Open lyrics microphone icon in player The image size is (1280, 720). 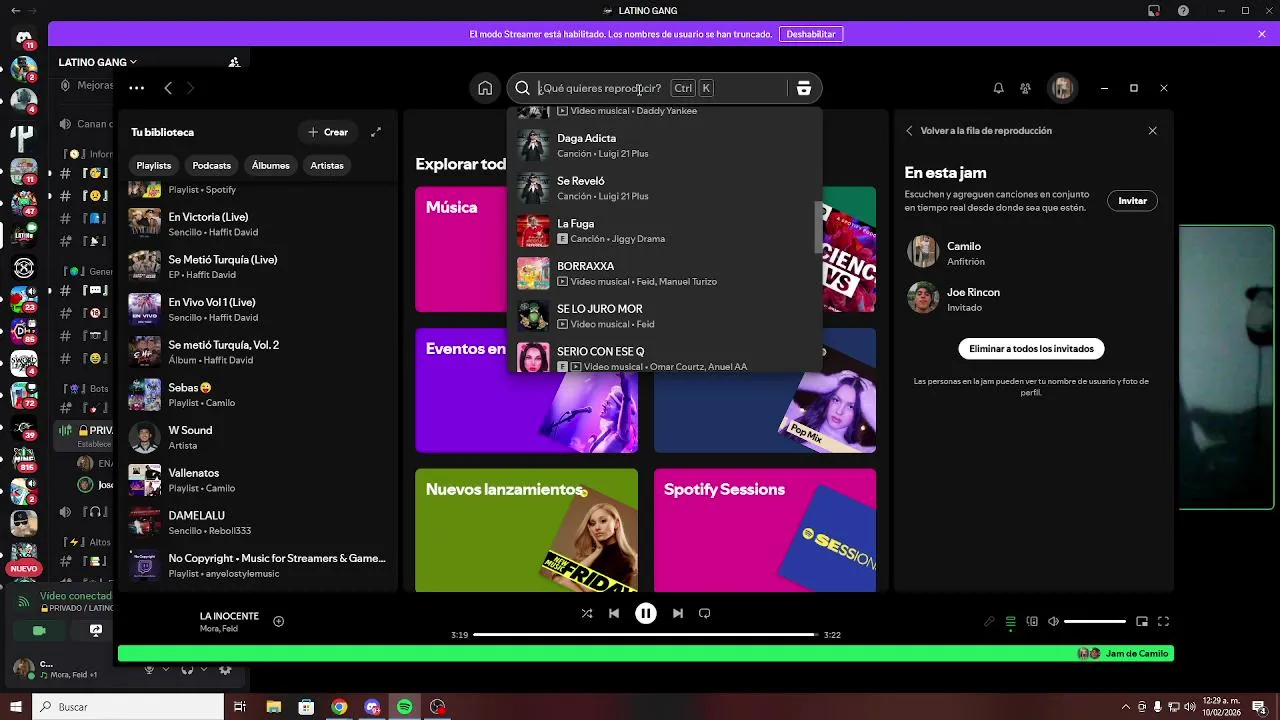(989, 621)
